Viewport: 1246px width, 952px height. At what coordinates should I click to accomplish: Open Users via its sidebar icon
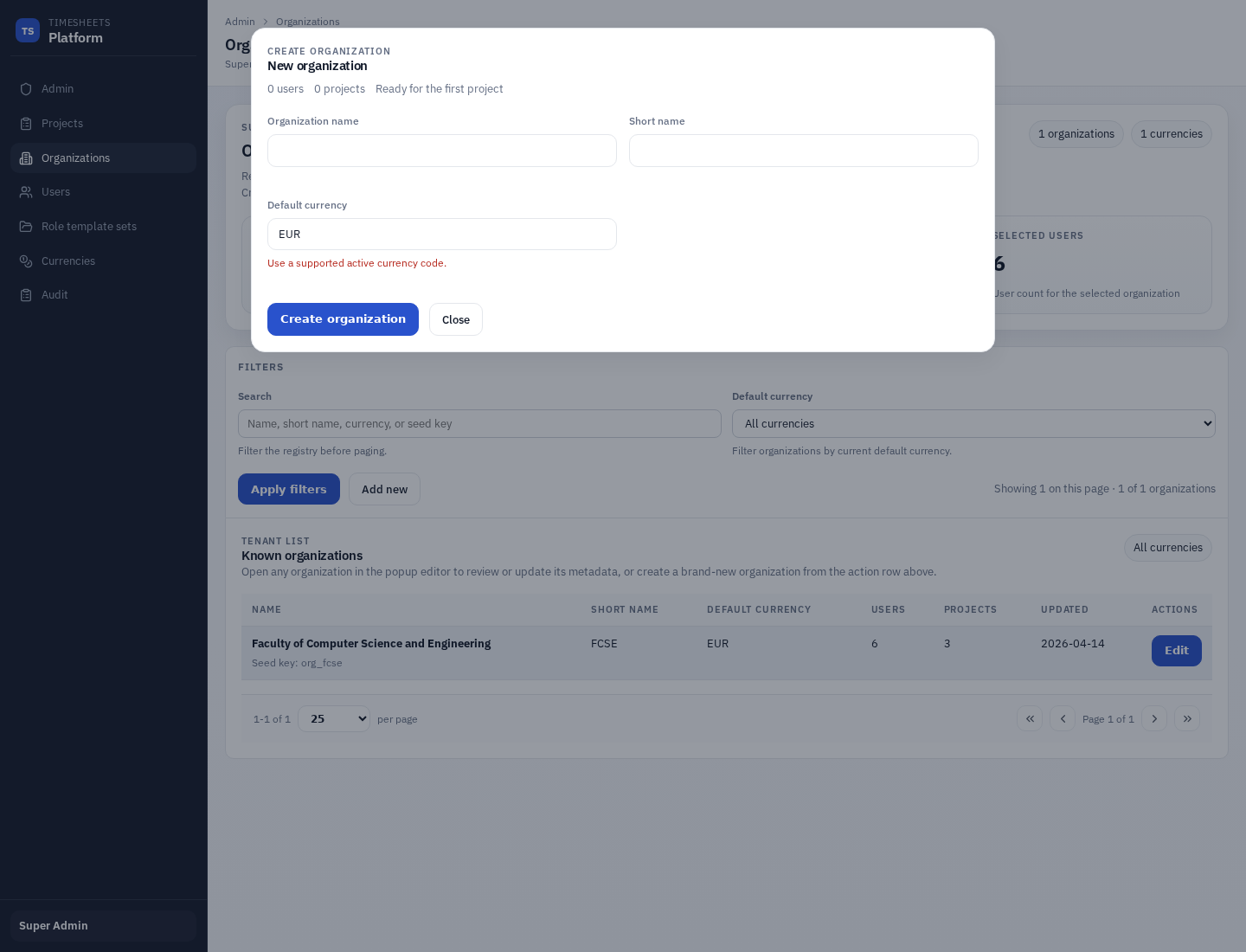pyautogui.click(x=25, y=191)
